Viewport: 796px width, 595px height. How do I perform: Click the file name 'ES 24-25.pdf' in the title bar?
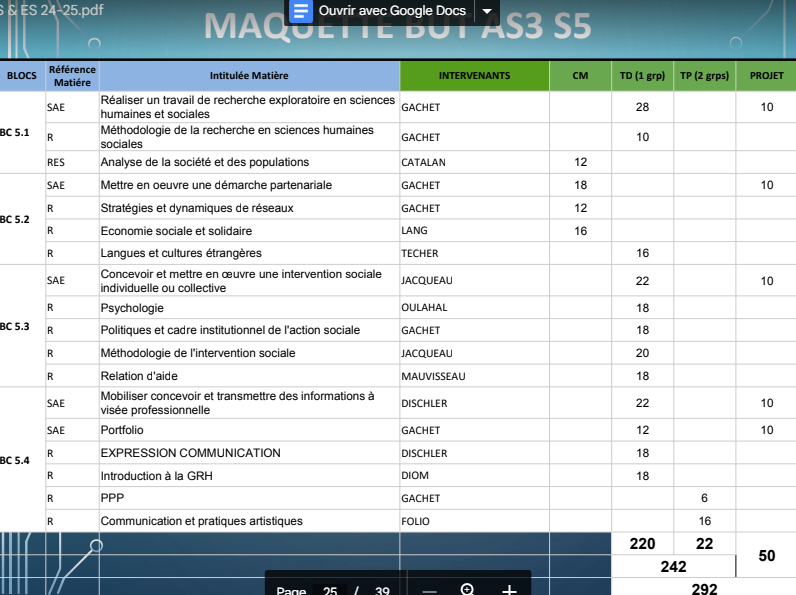pyautogui.click(x=60, y=10)
